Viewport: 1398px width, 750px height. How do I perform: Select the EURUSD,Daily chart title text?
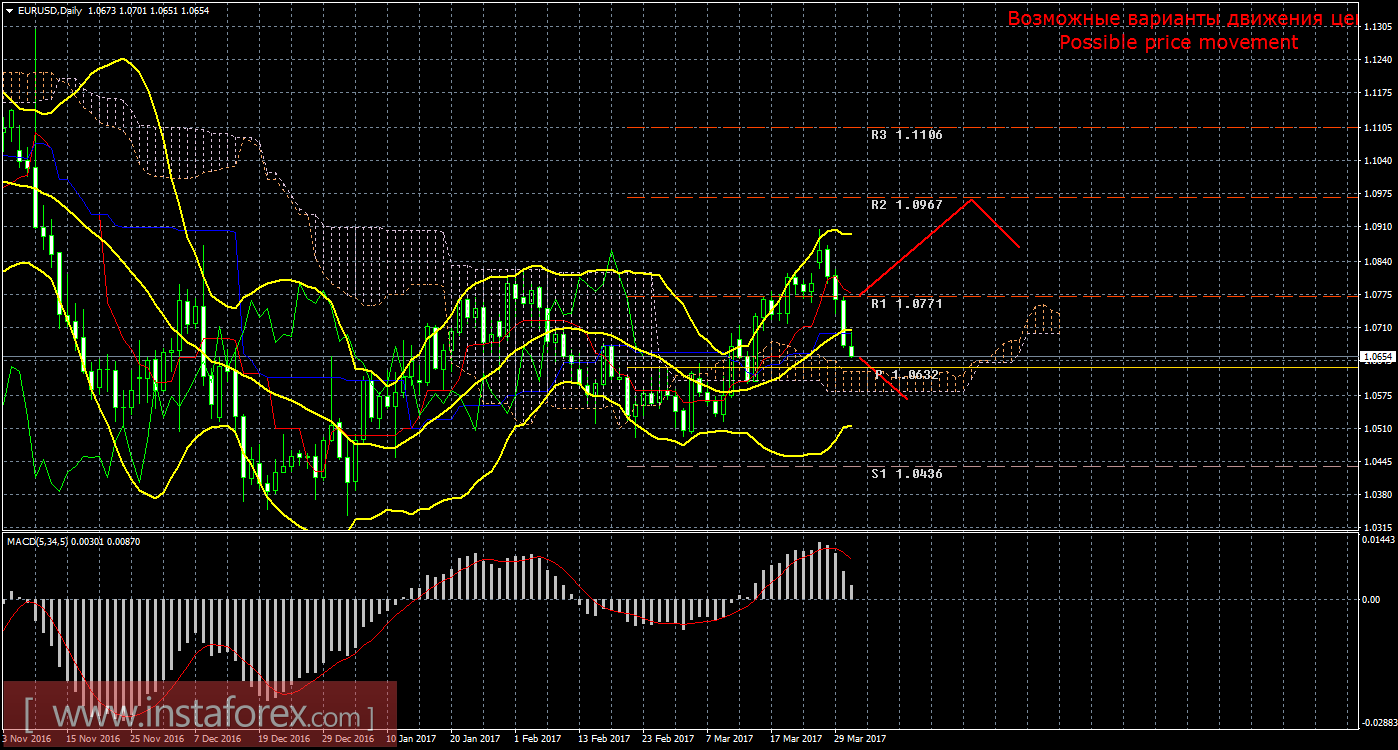[49, 10]
